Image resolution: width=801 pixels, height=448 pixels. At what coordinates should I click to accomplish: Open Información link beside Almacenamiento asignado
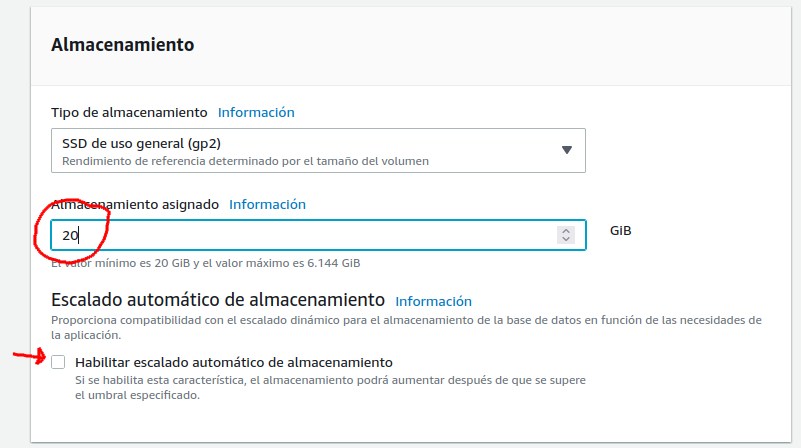pos(267,204)
